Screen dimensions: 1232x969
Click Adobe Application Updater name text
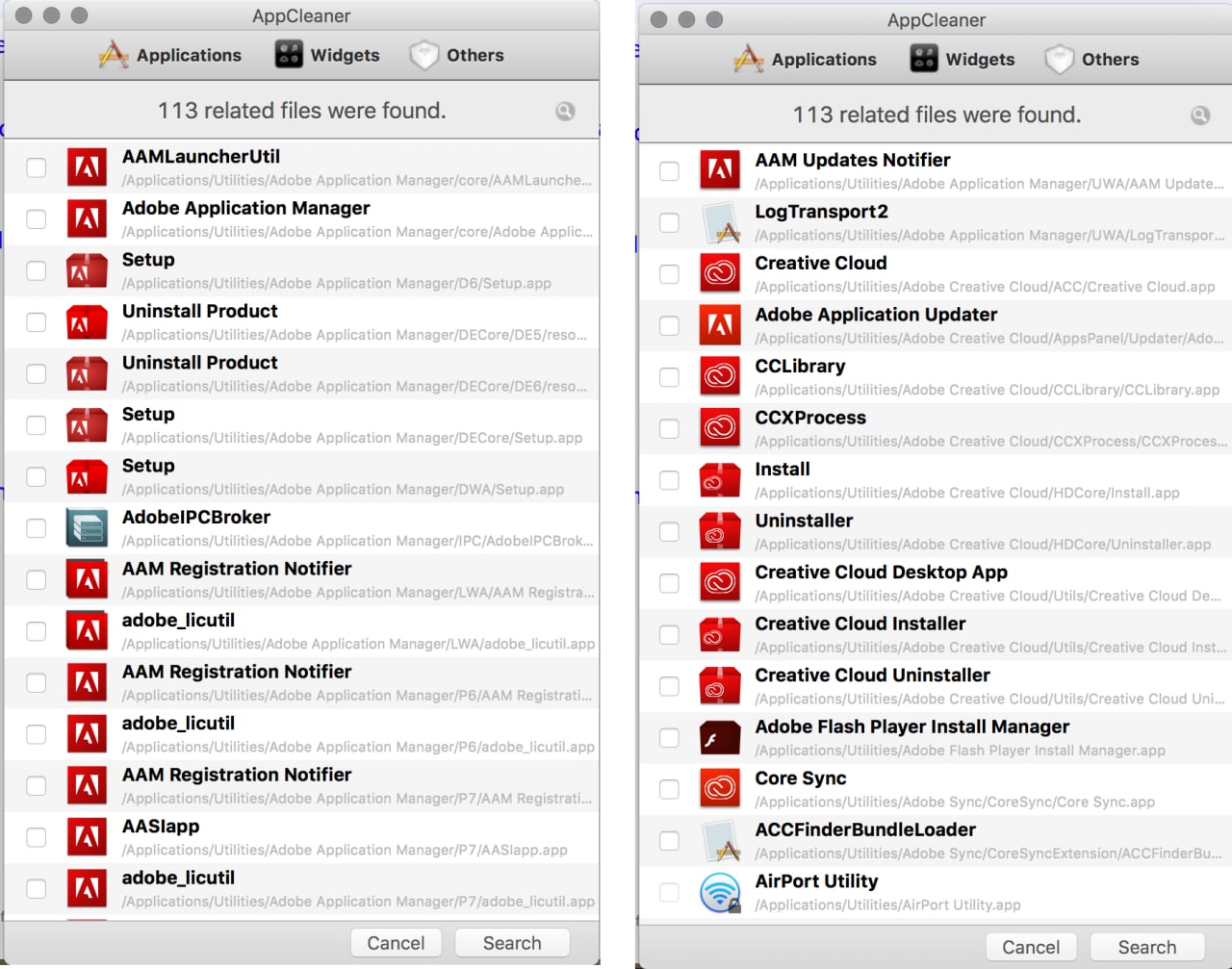(x=876, y=315)
